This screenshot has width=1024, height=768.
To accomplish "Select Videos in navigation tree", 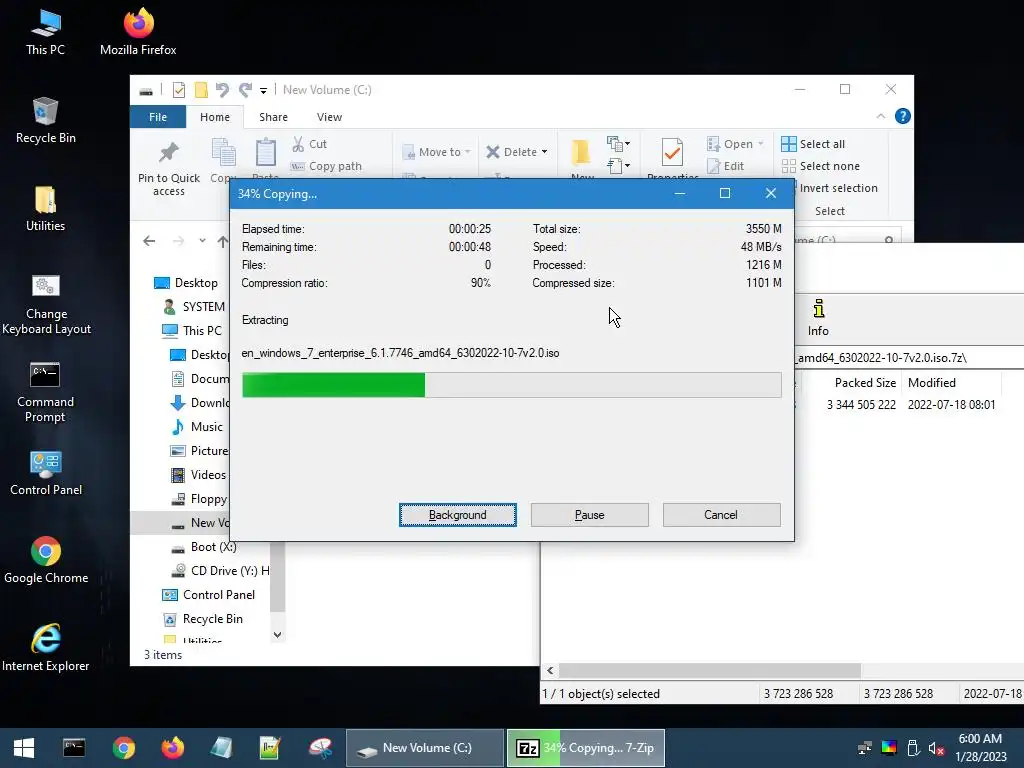I will (x=199, y=475).
